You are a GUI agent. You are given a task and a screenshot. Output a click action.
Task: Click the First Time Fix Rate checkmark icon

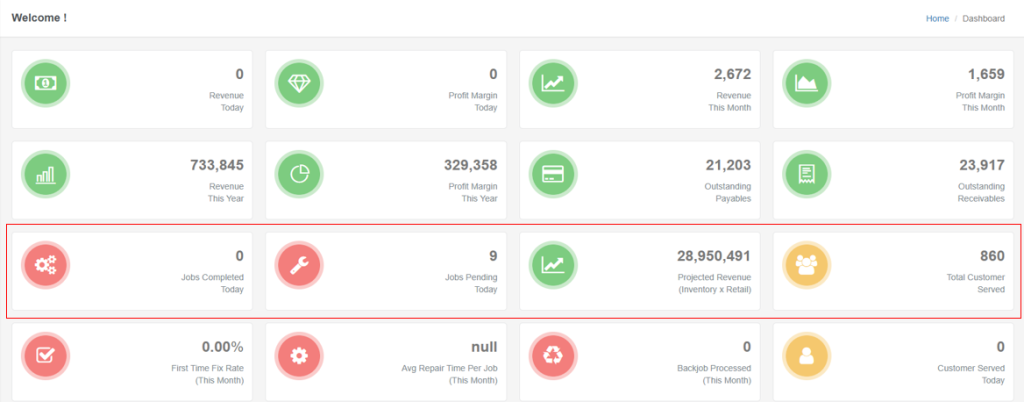tap(46, 356)
